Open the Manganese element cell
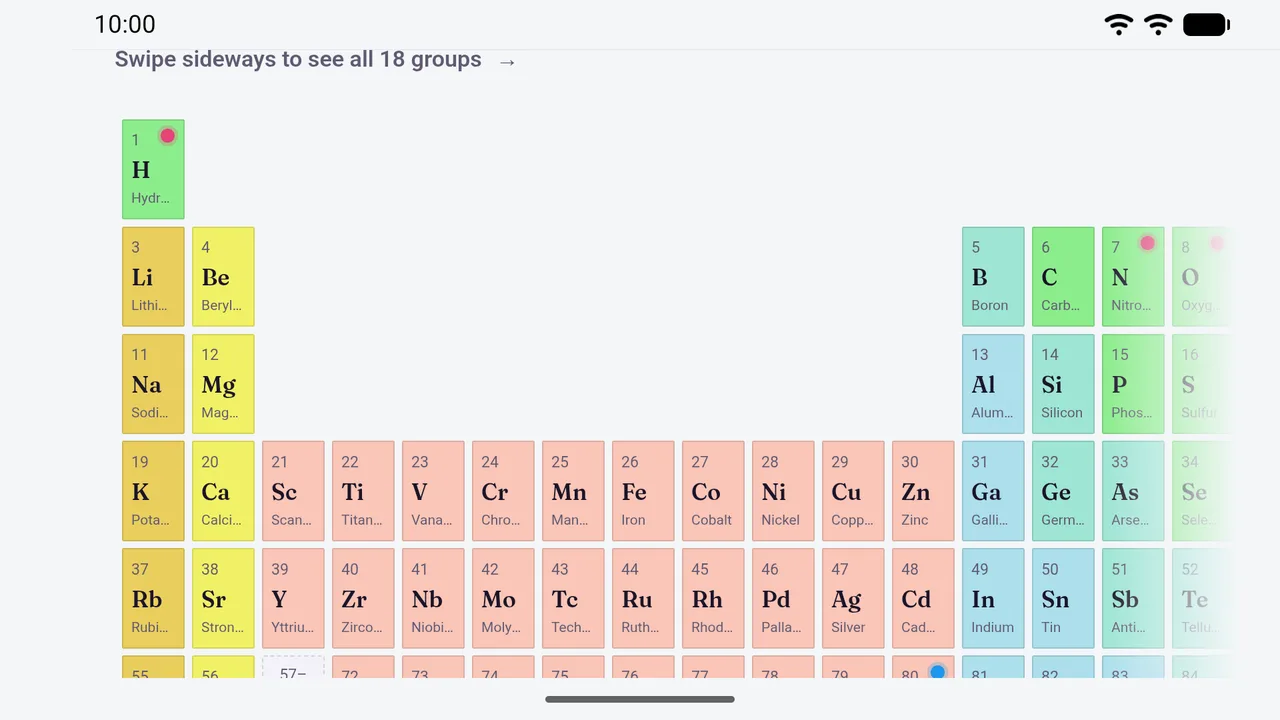The image size is (1280, 720). pyautogui.click(x=573, y=491)
